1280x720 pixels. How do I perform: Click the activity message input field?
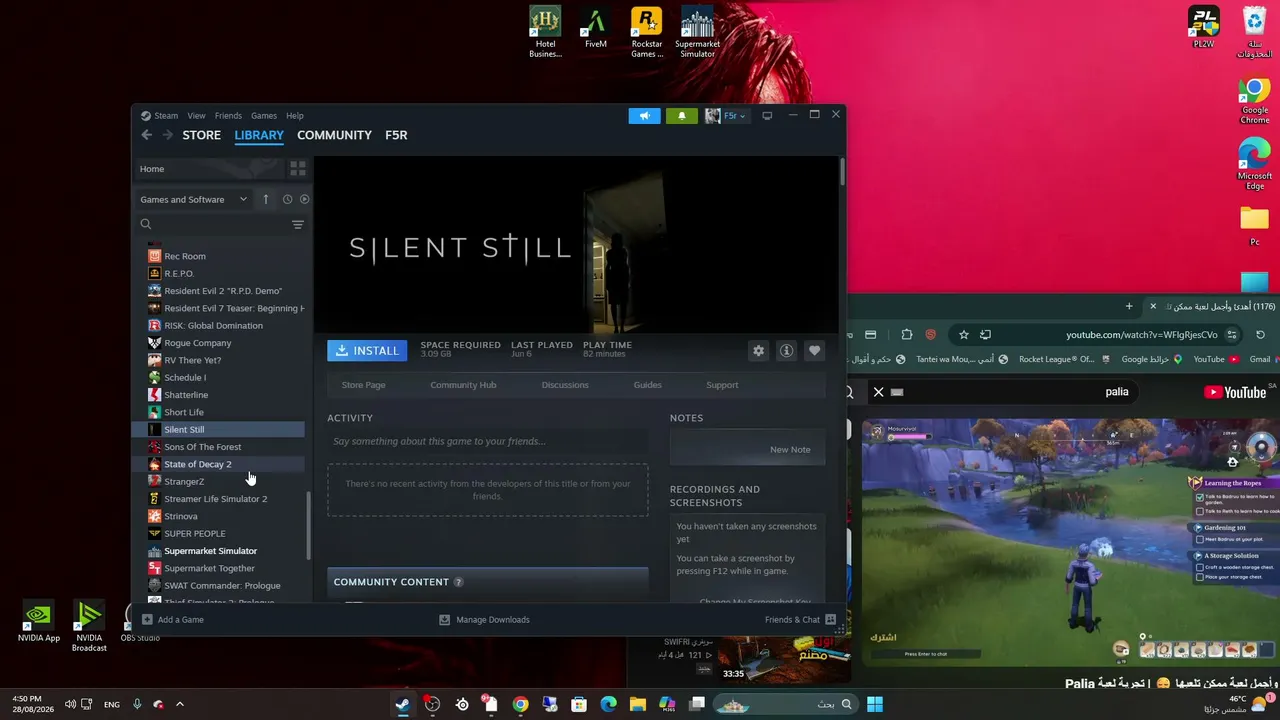pos(487,441)
